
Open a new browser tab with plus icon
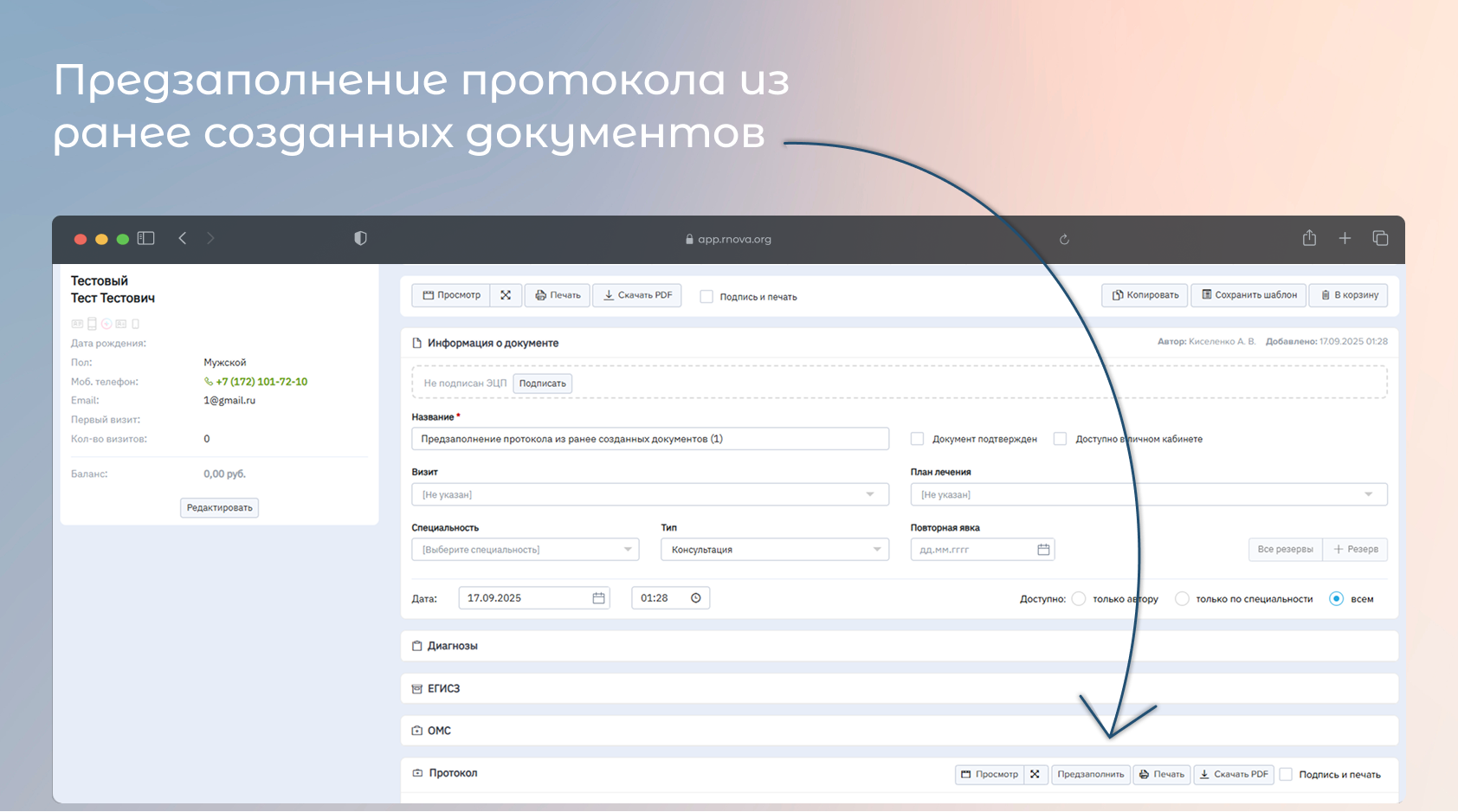point(1345,238)
